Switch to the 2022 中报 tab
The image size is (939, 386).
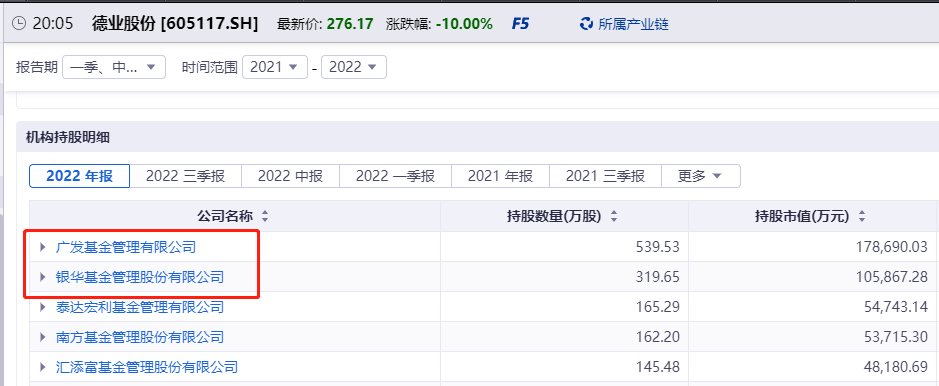pos(290,176)
